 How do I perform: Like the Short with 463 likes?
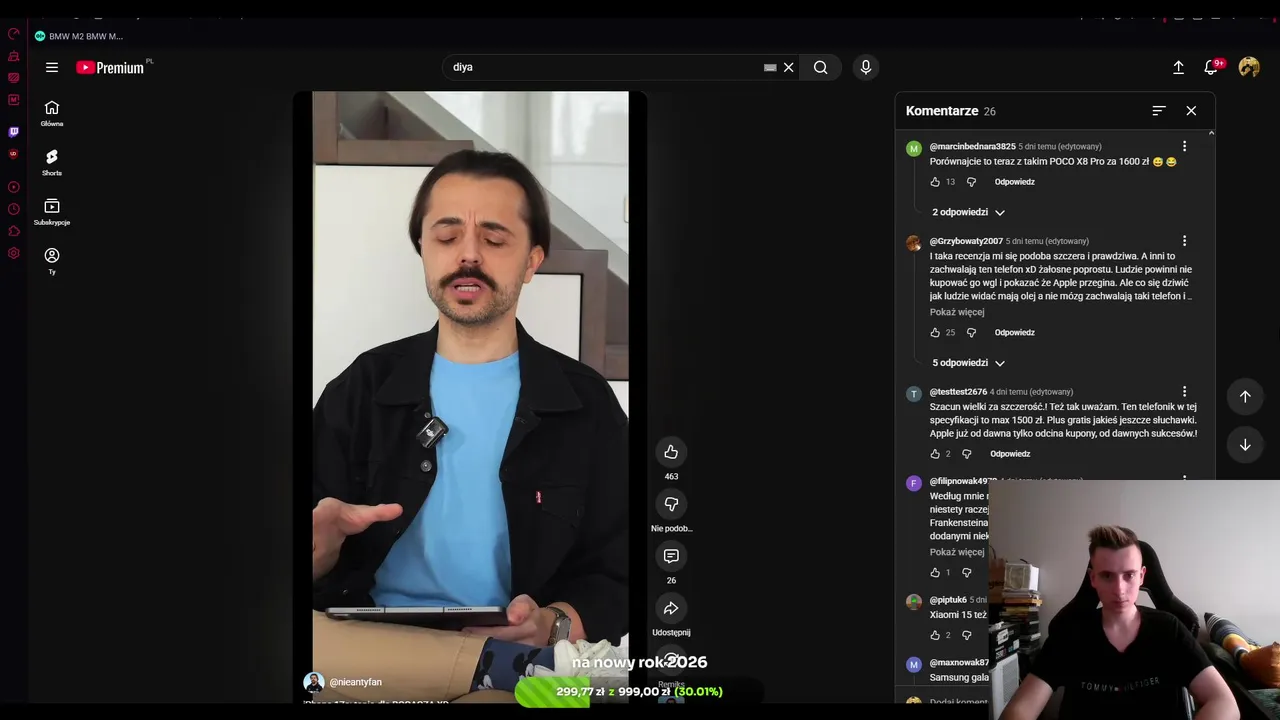(671, 452)
